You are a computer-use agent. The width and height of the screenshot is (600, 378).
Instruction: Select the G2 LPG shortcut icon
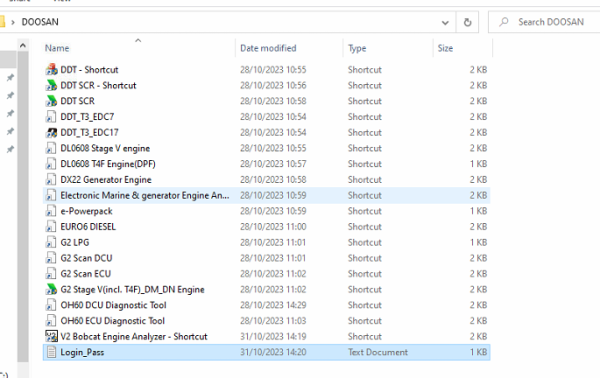tap(51, 242)
